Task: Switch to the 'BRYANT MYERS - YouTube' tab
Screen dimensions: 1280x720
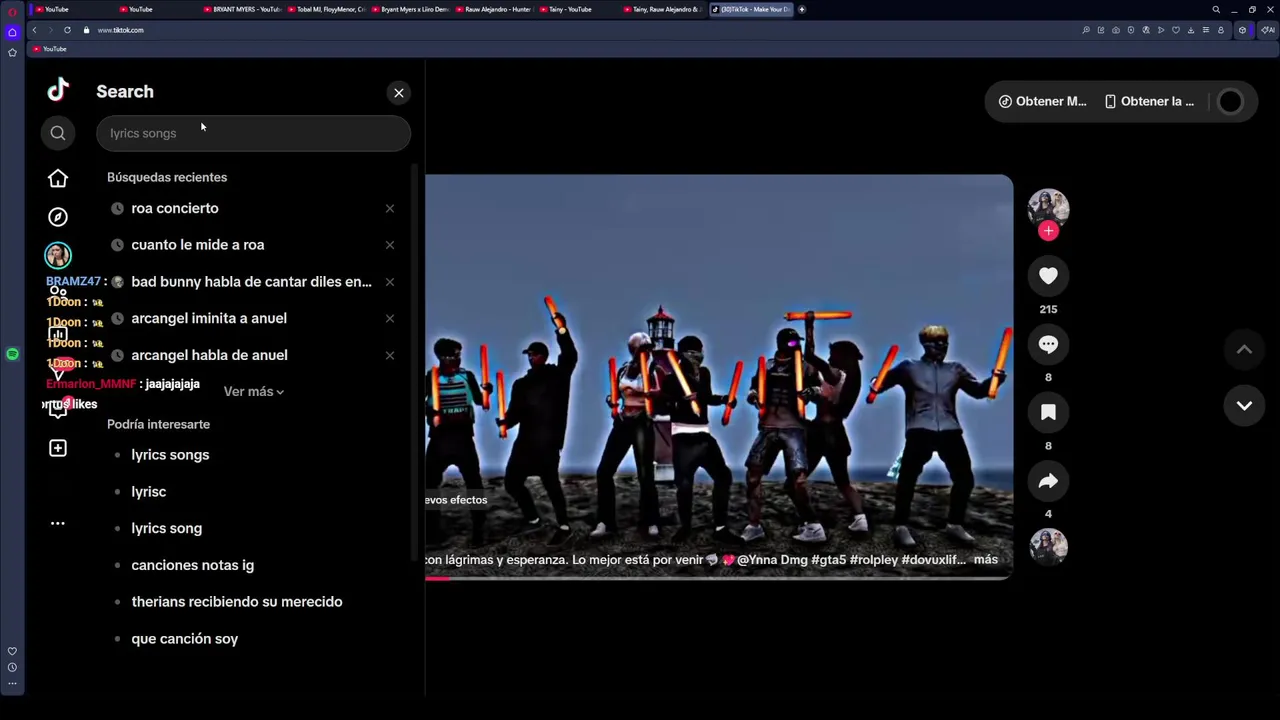Action: 241,9
